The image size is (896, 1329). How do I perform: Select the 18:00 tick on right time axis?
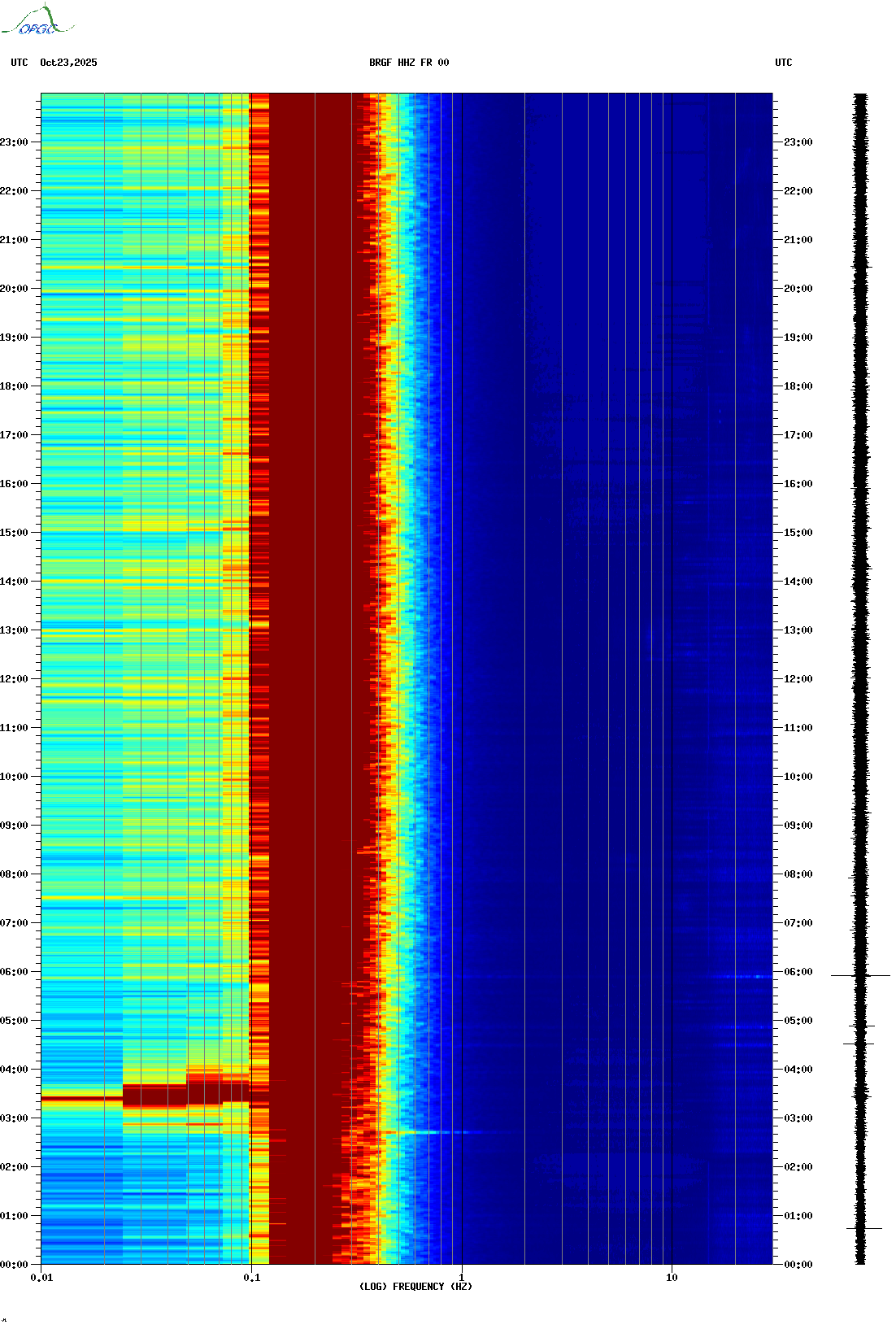click(797, 386)
